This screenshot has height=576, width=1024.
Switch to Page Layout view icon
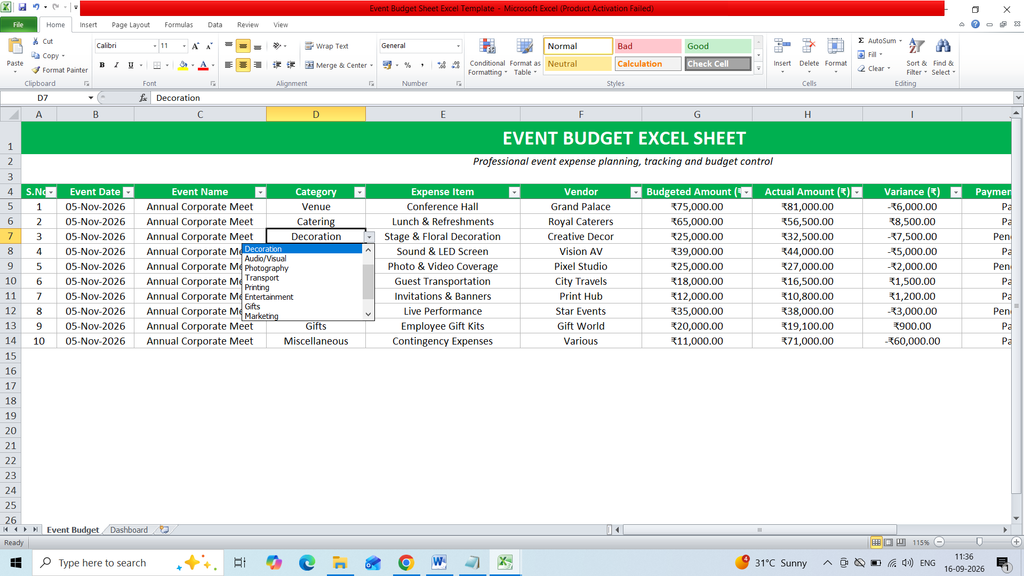coord(888,542)
